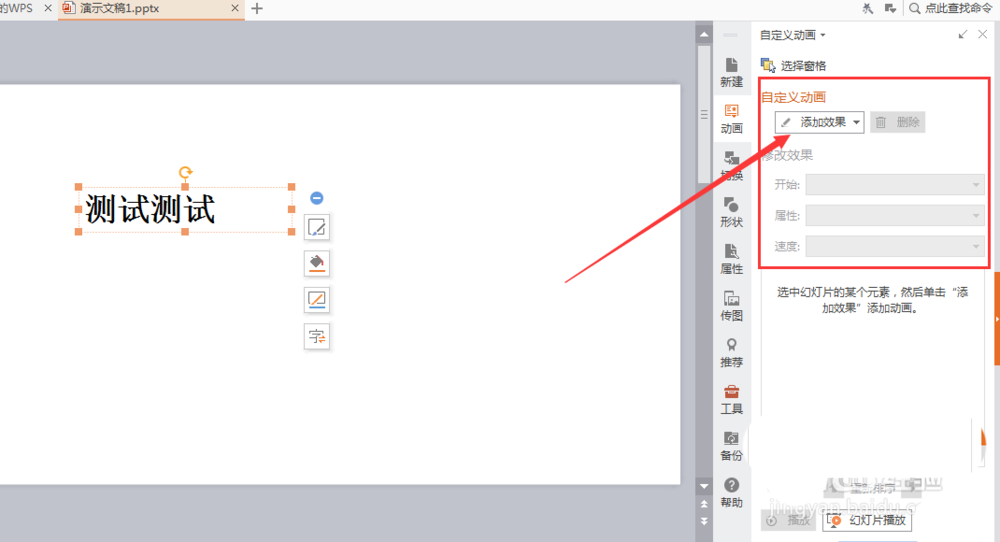Open the 工具 (Tools) sidebar panel

[732, 400]
